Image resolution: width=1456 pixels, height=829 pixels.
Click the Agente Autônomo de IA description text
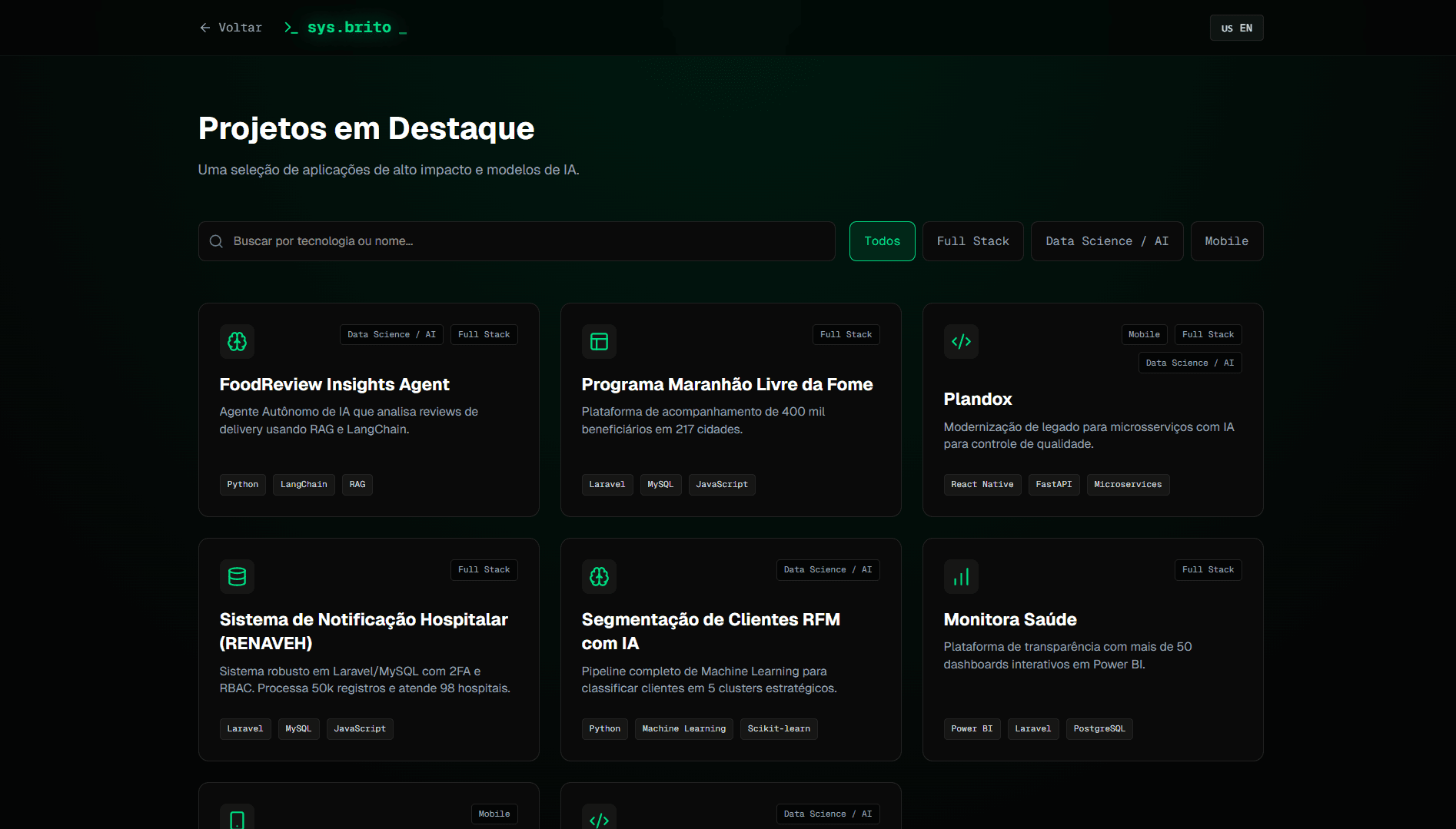pos(349,420)
